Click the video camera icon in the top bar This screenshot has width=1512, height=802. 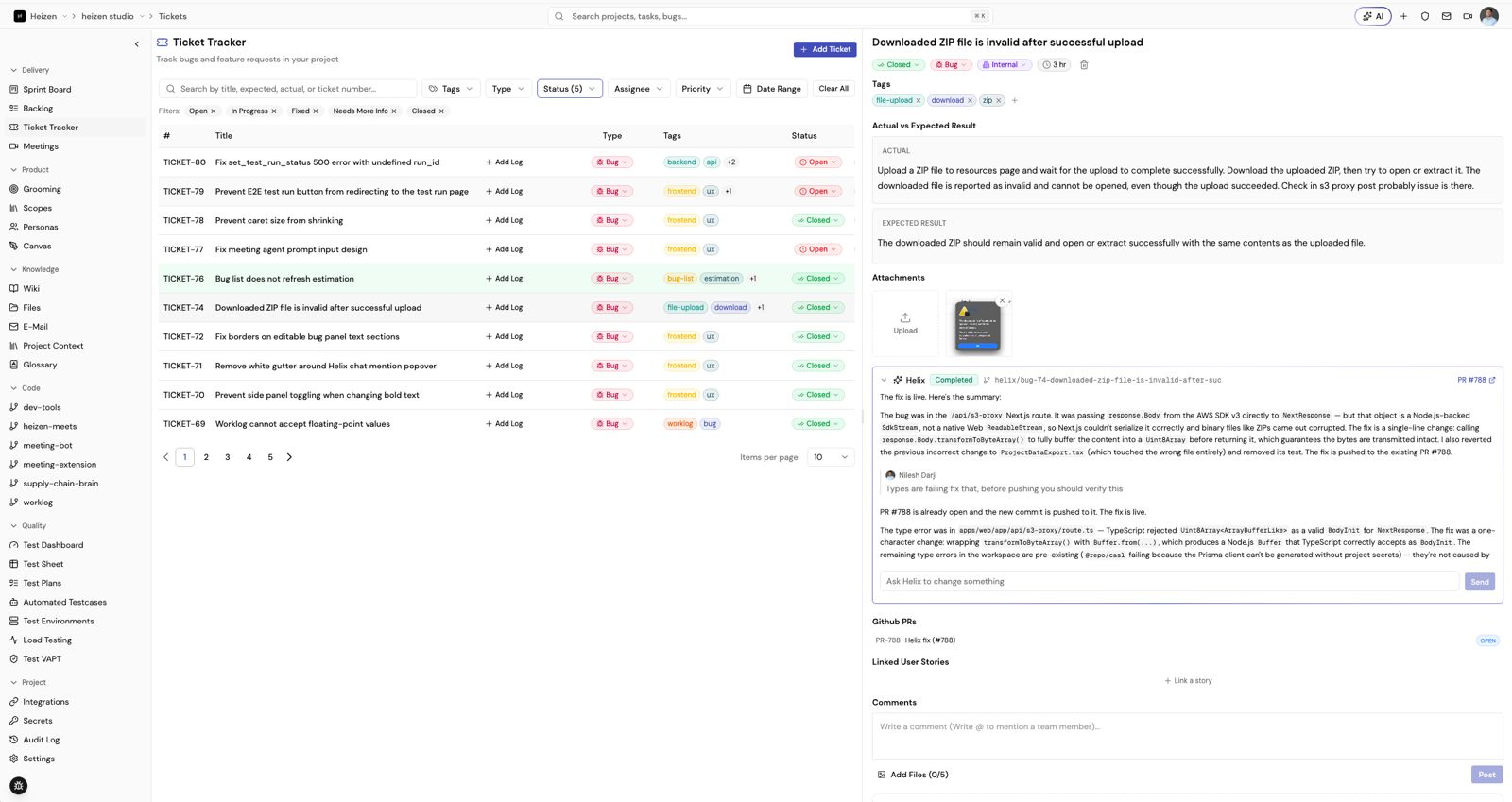[1468, 16]
